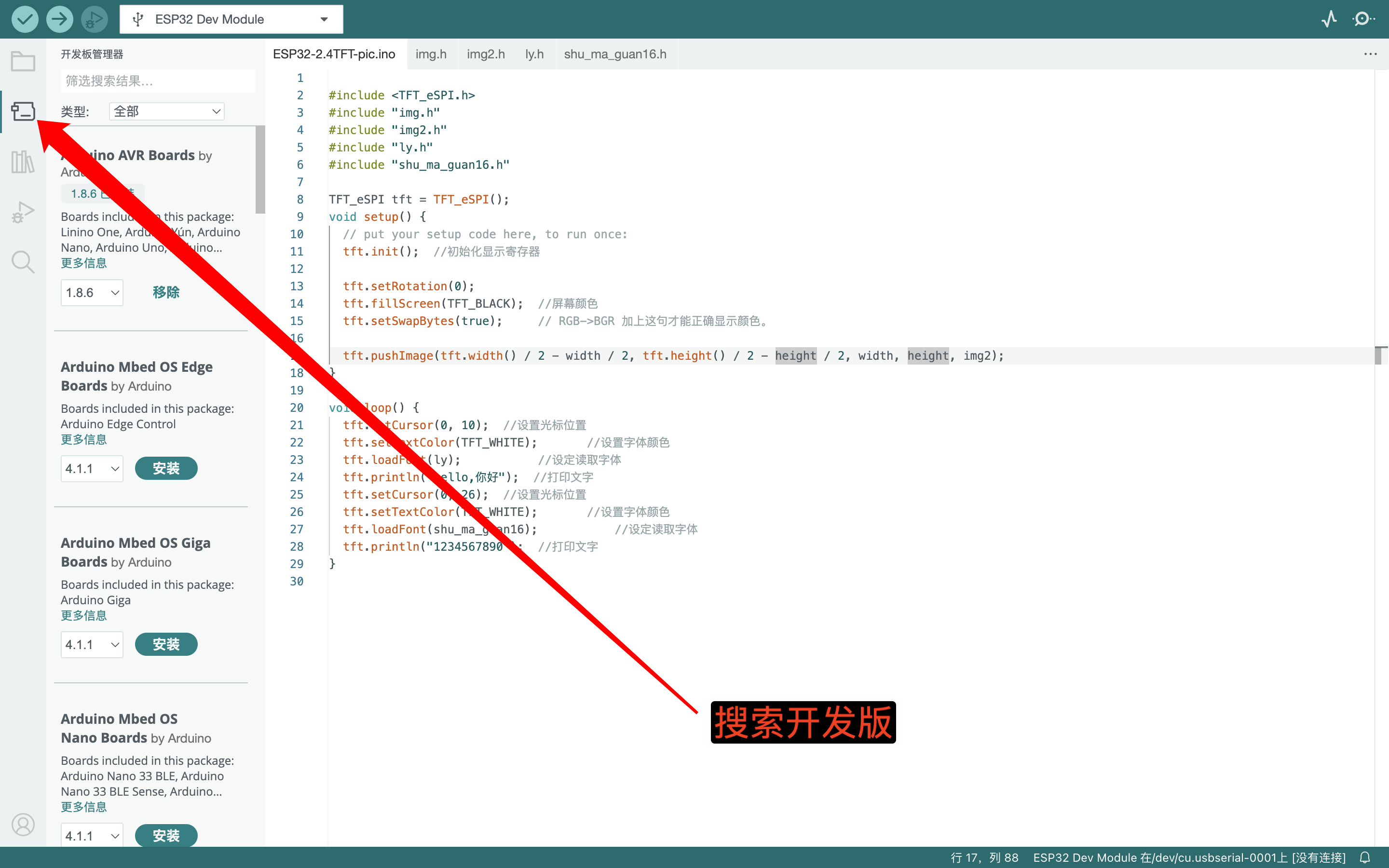Open the Serial Monitor icon
The height and width of the screenshot is (868, 1389).
(1363, 19)
